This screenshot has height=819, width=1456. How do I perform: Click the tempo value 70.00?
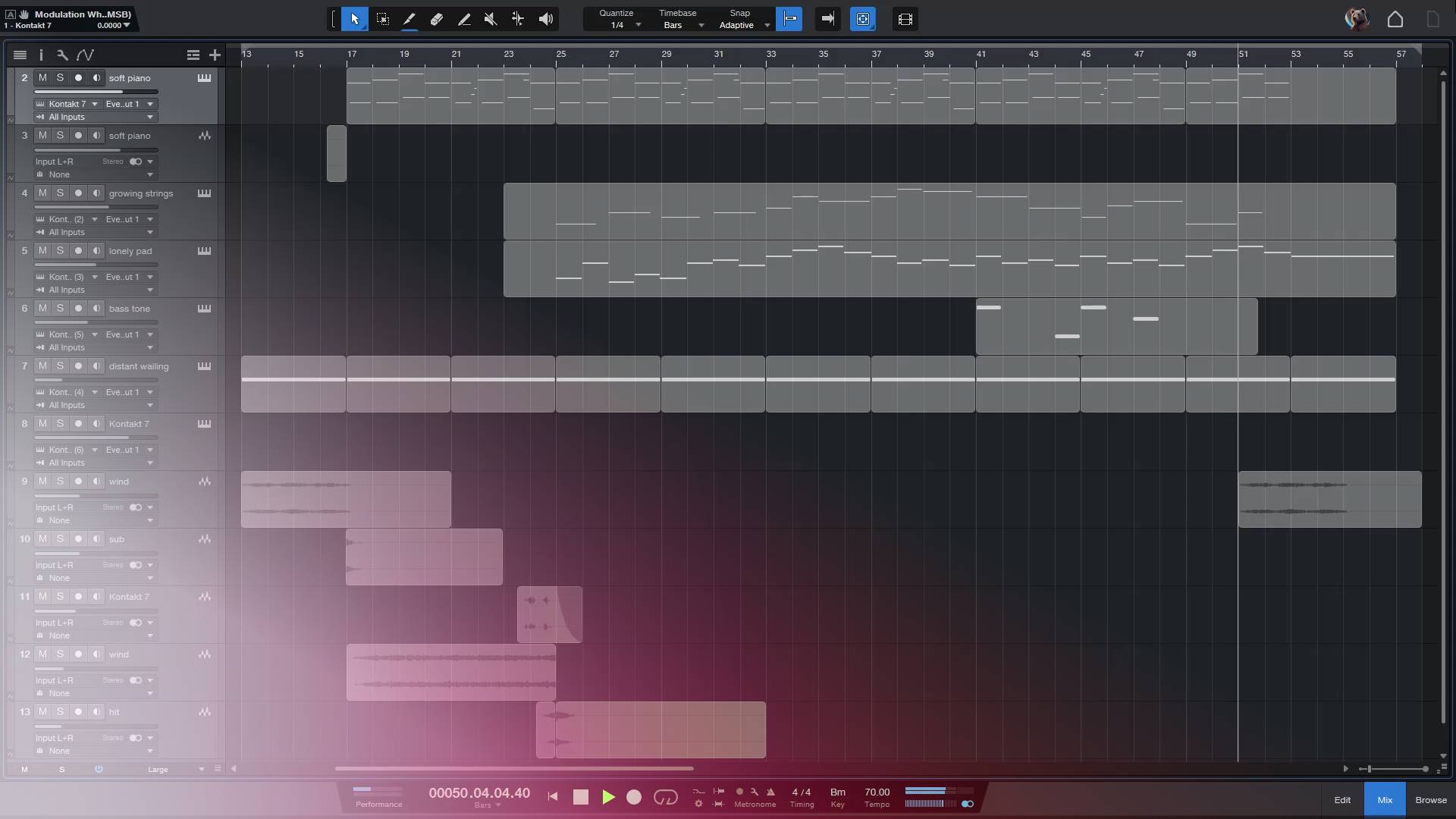tap(877, 792)
